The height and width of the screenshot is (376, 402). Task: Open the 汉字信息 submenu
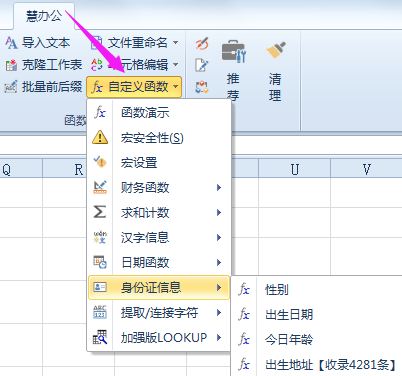[x=159, y=237]
